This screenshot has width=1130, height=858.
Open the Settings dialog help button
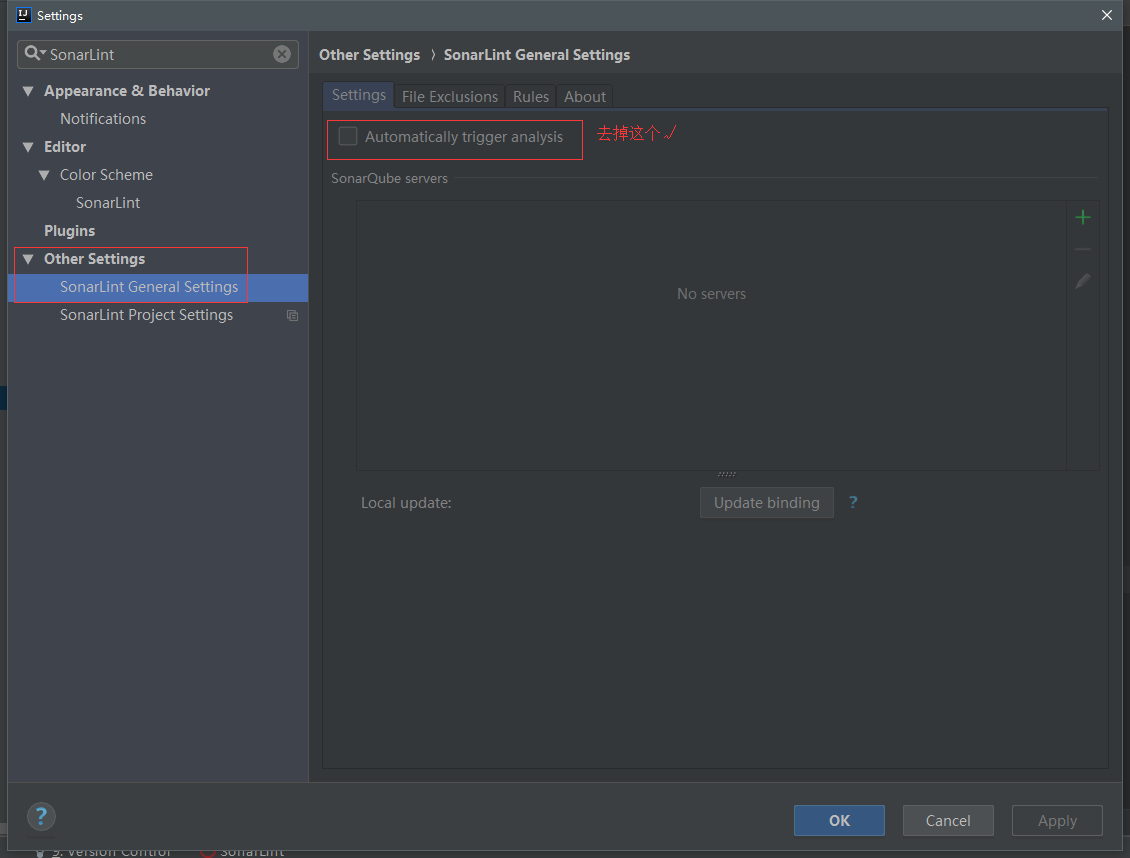[41, 816]
